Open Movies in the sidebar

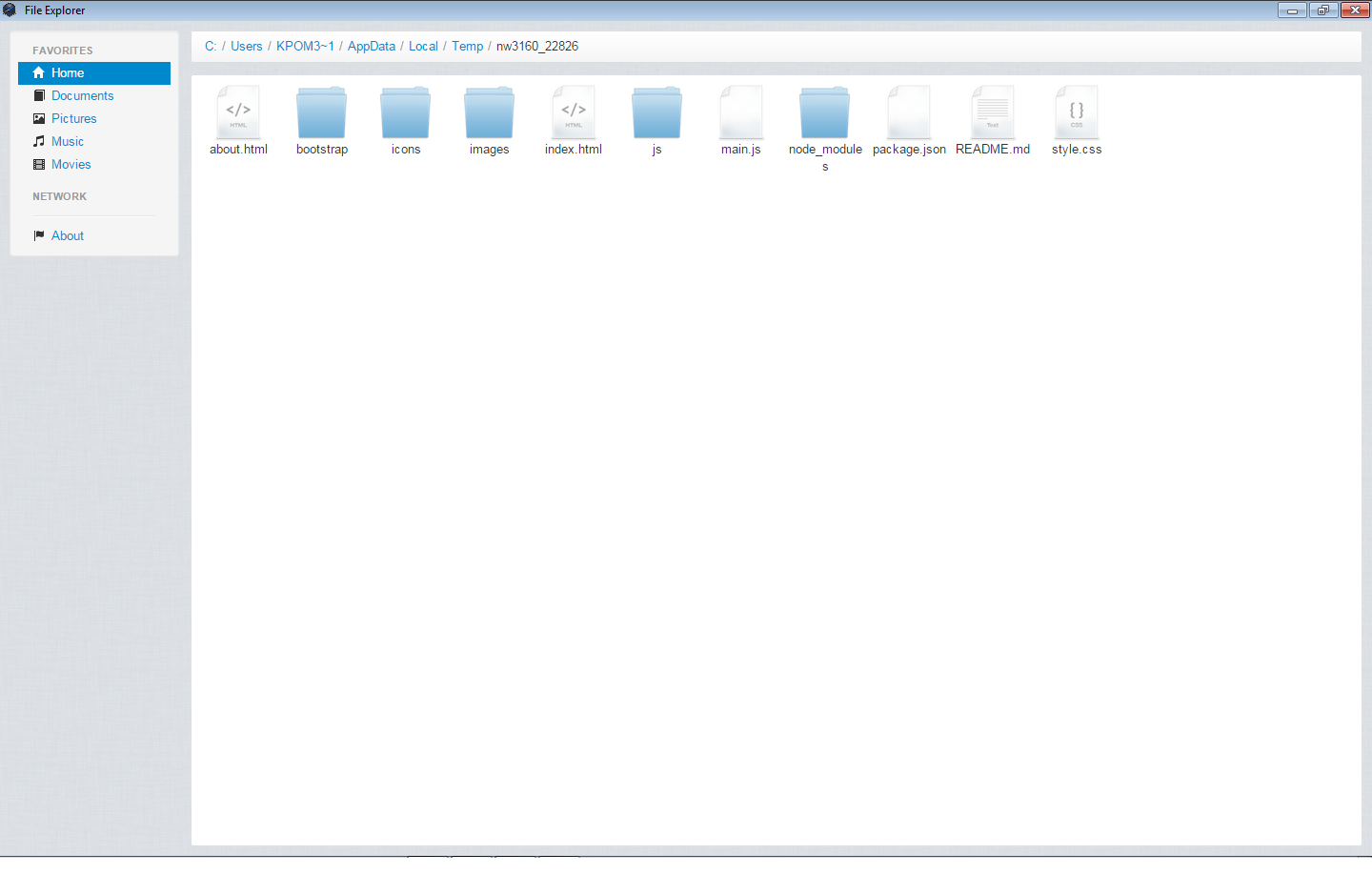[71, 165]
